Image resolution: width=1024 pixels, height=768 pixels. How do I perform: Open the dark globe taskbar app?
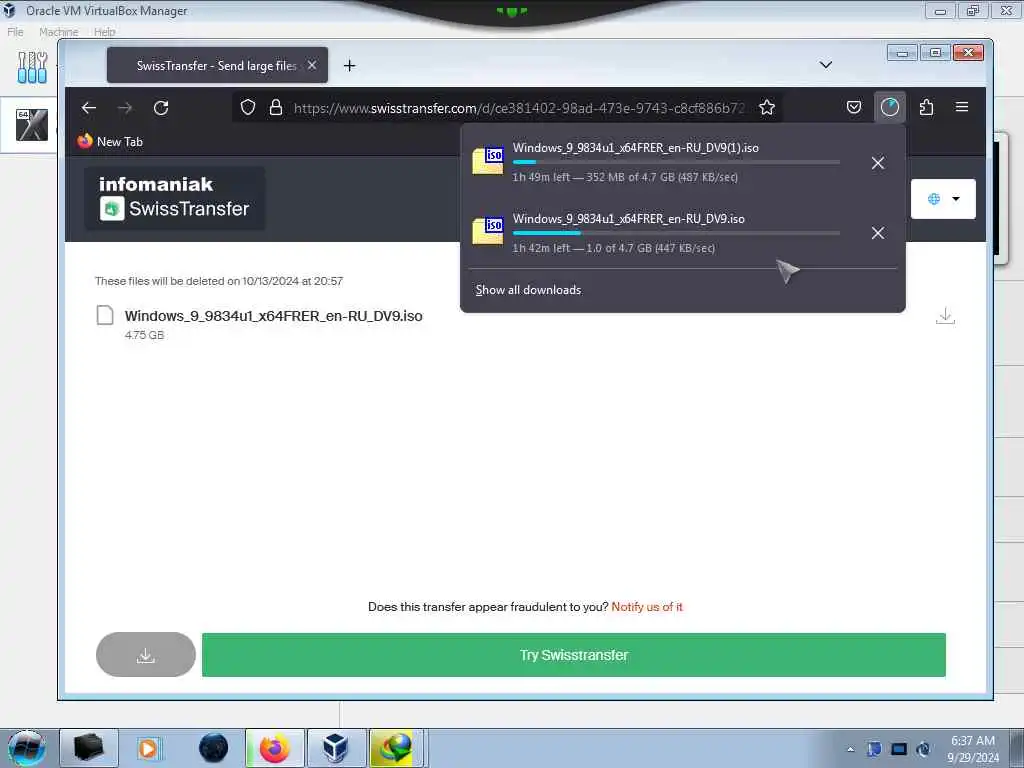point(213,748)
